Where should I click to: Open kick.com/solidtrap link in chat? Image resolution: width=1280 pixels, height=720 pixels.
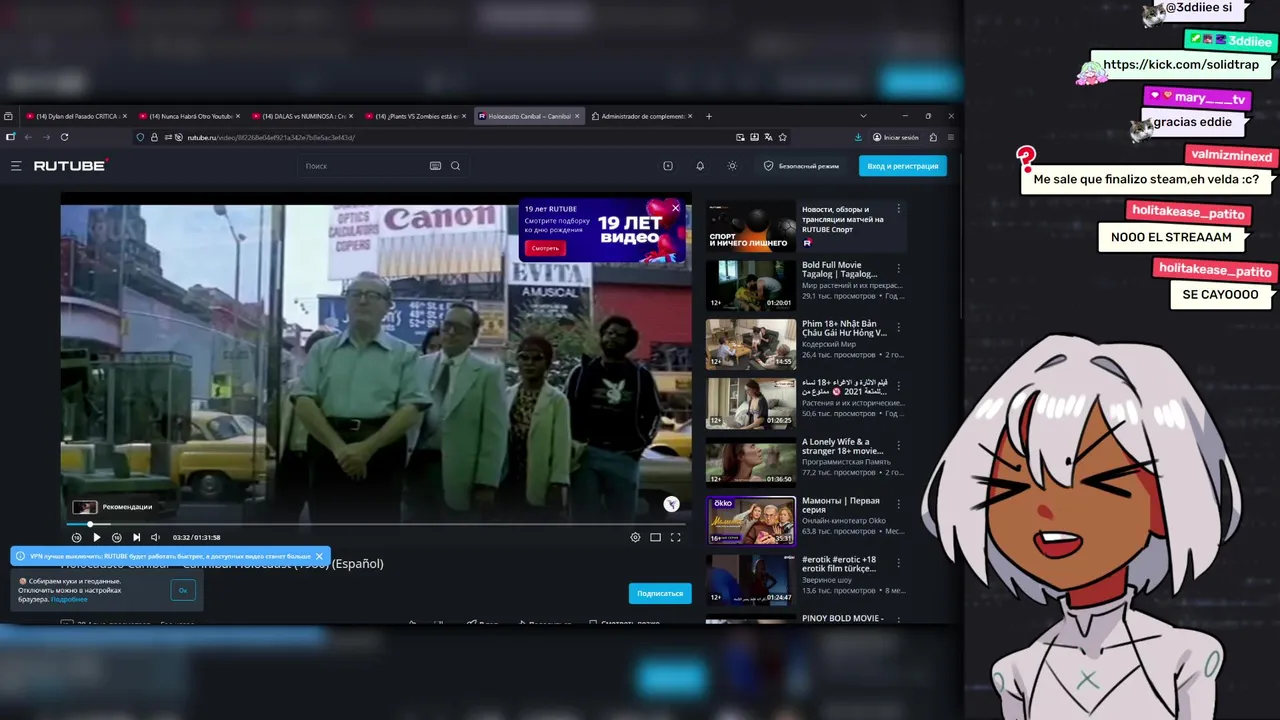(1181, 65)
